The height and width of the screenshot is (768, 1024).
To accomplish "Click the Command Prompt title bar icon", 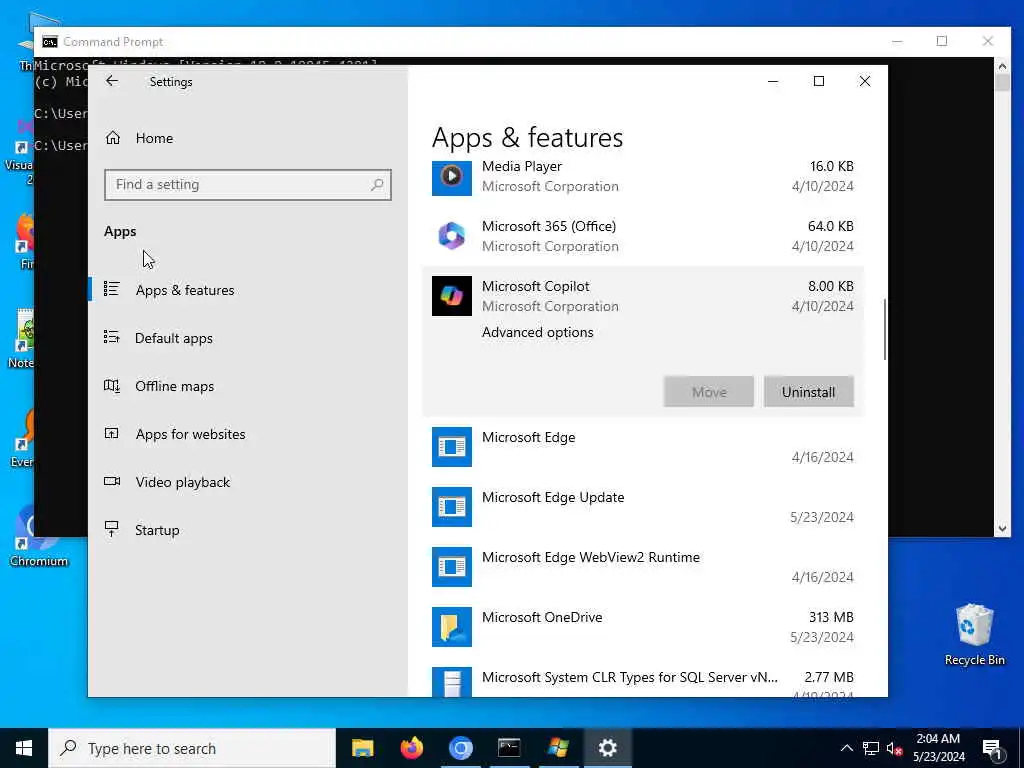I will pyautogui.click(x=50, y=42).
